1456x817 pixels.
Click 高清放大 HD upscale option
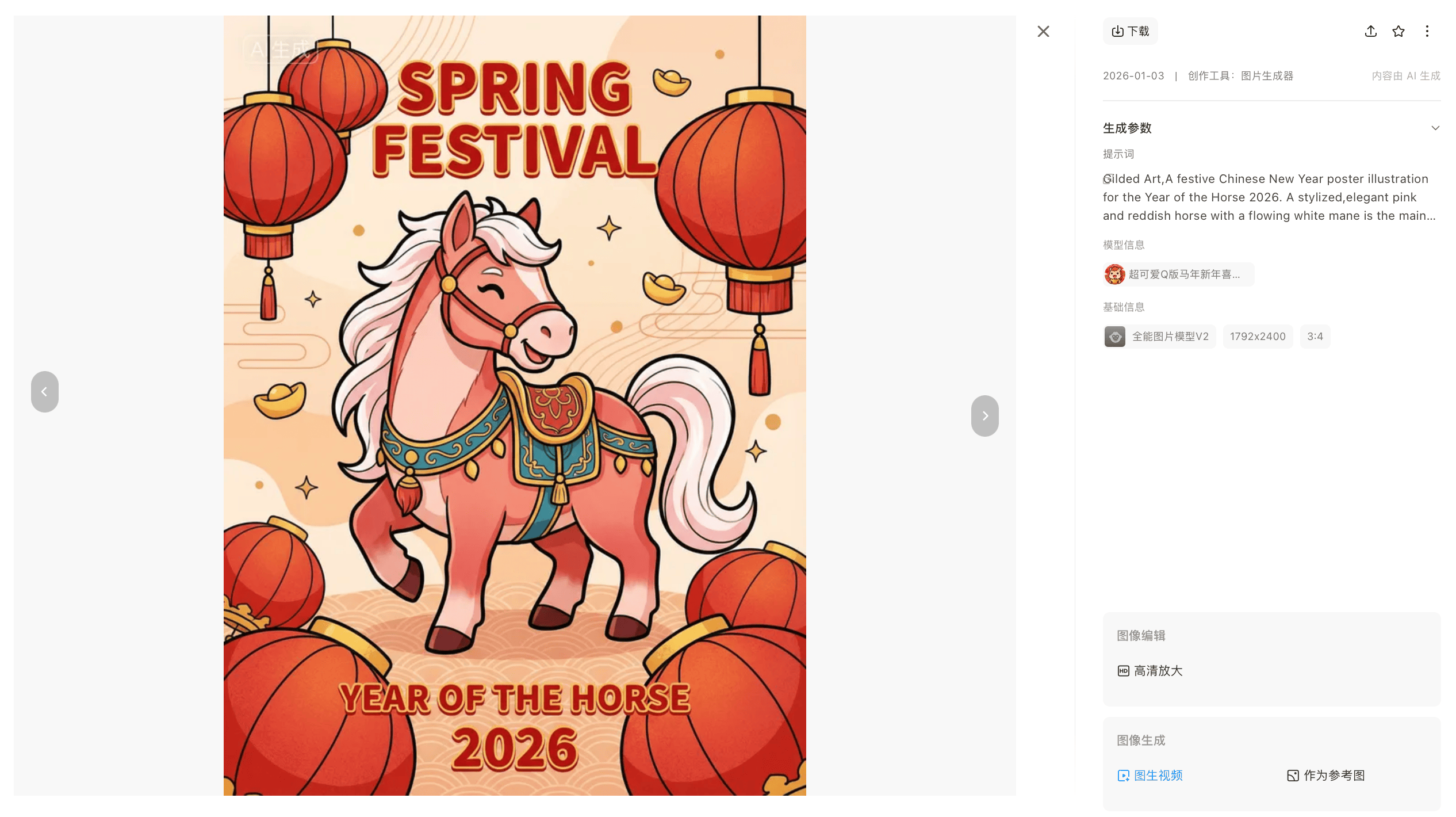click(x=1150, y=670)
